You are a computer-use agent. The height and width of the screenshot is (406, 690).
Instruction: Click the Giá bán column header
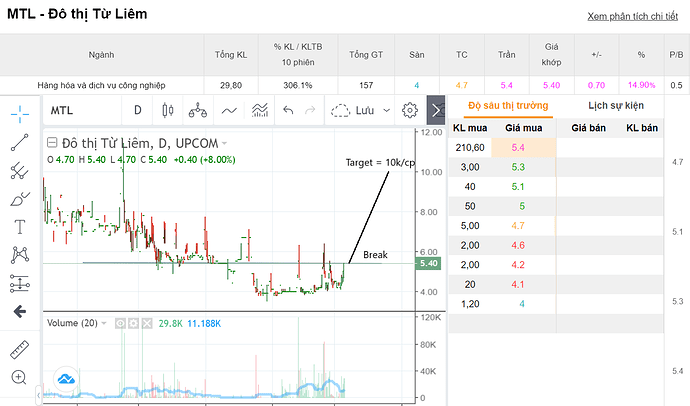pos(588,128)
